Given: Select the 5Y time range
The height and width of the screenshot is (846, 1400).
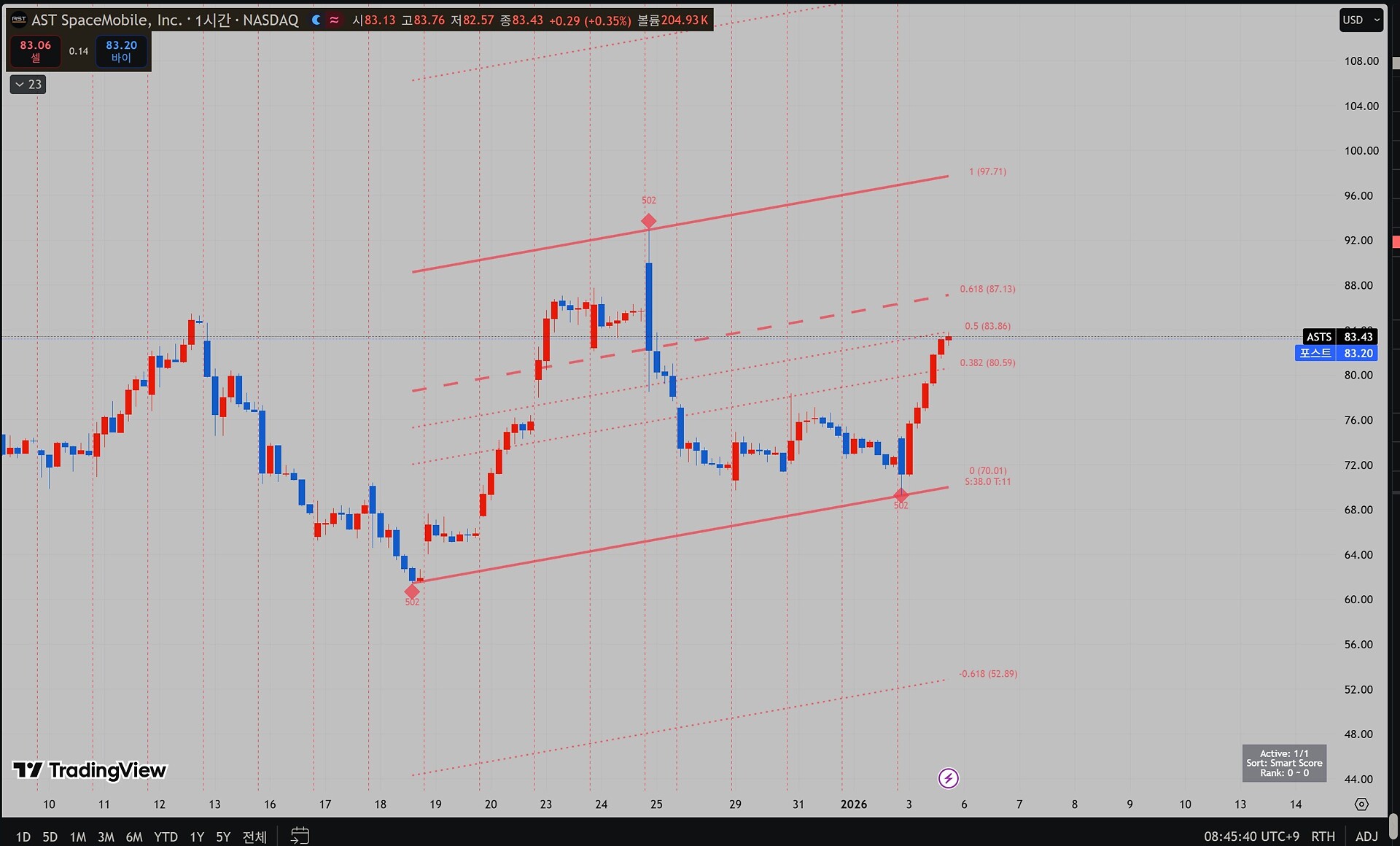Looking at the screenshot, I should click(x=223, y=837).
